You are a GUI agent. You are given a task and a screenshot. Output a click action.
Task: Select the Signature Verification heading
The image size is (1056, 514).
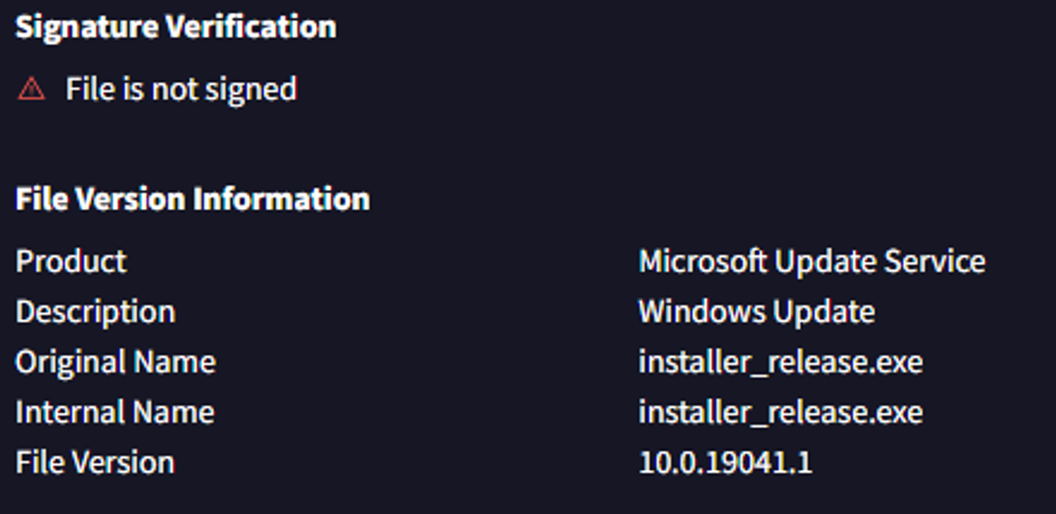[176, 27]
